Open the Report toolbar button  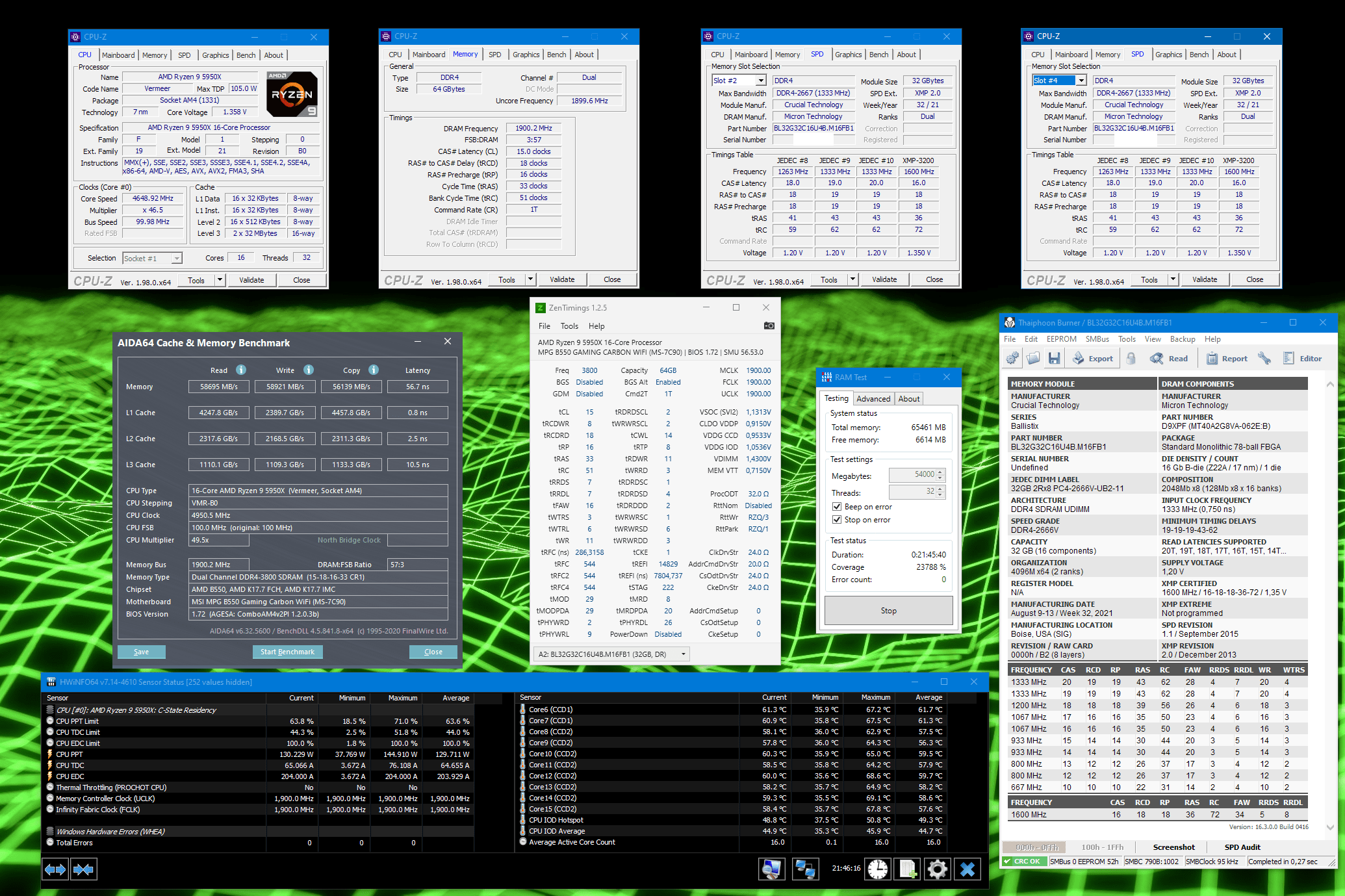tap(1227, 358)
